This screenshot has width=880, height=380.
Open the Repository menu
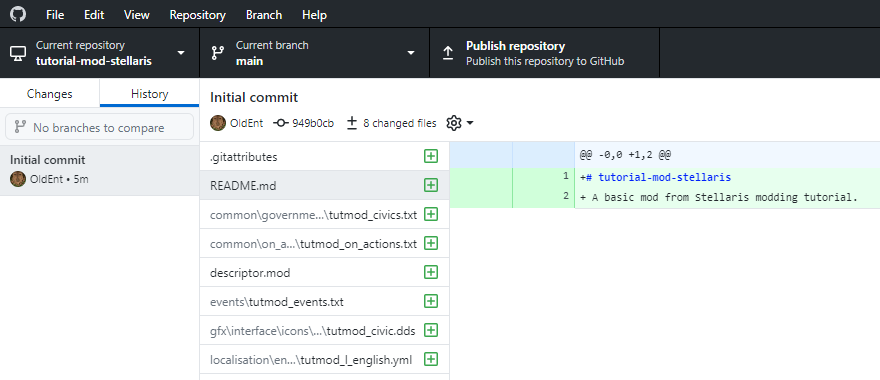click(x=198, y=15)
